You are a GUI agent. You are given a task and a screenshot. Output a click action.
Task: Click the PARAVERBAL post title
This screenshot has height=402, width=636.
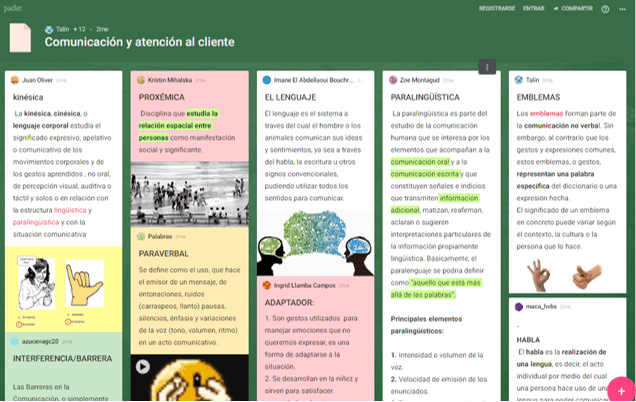point(163,254)
